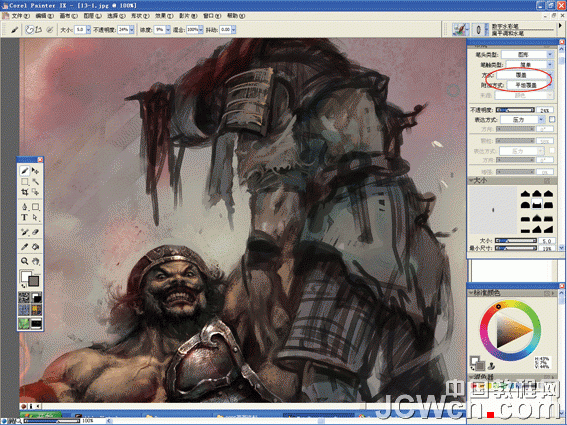
Task: Open the 笔触类型 stroke type dropdown
Action: pyautogui.click(x=529, y=65)
